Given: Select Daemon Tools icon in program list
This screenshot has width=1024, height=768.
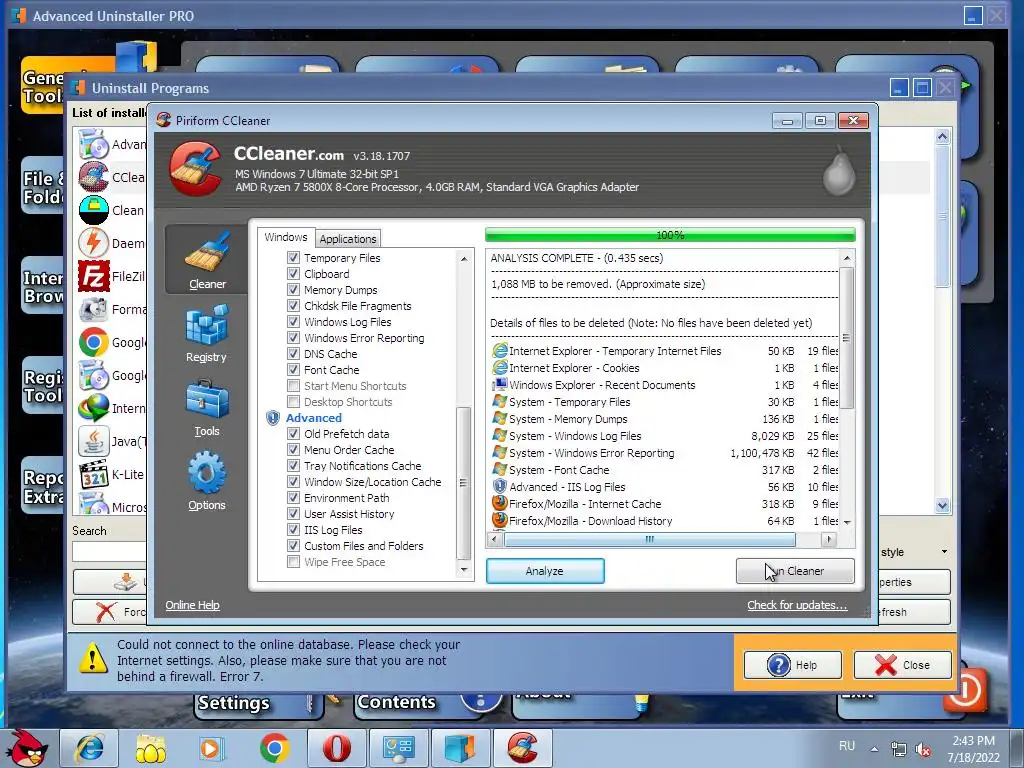Looking at the screenshot, I should (93, 243).
